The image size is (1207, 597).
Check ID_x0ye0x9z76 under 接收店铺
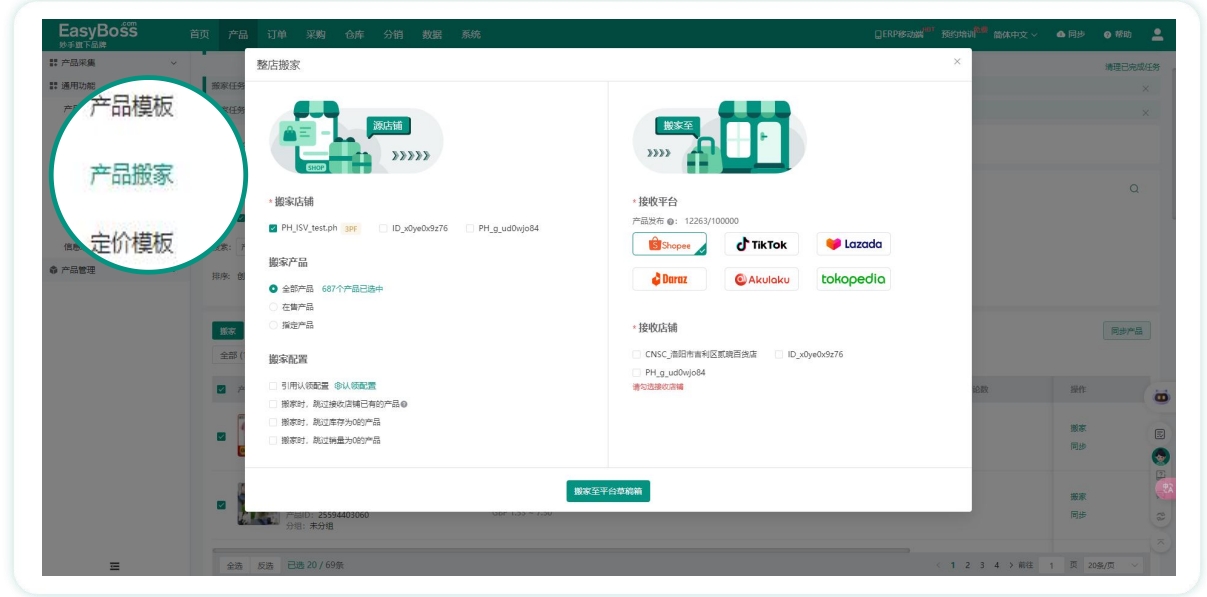point(779,354)
